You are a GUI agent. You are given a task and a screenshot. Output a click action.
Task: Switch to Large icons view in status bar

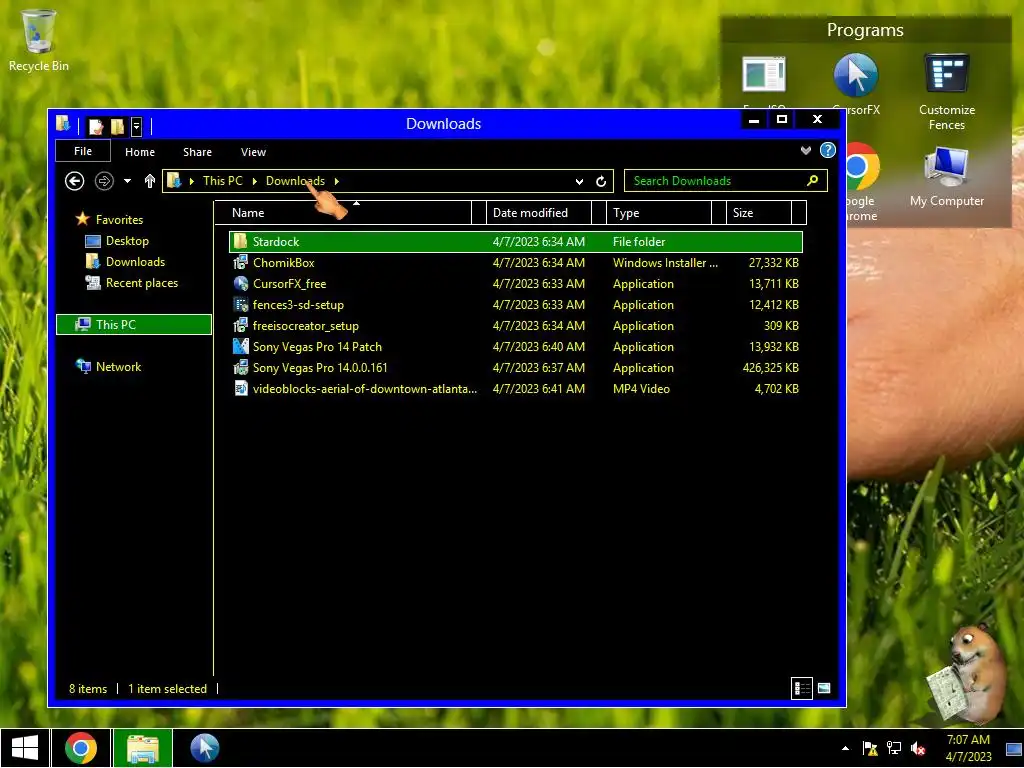pos(824,688)
